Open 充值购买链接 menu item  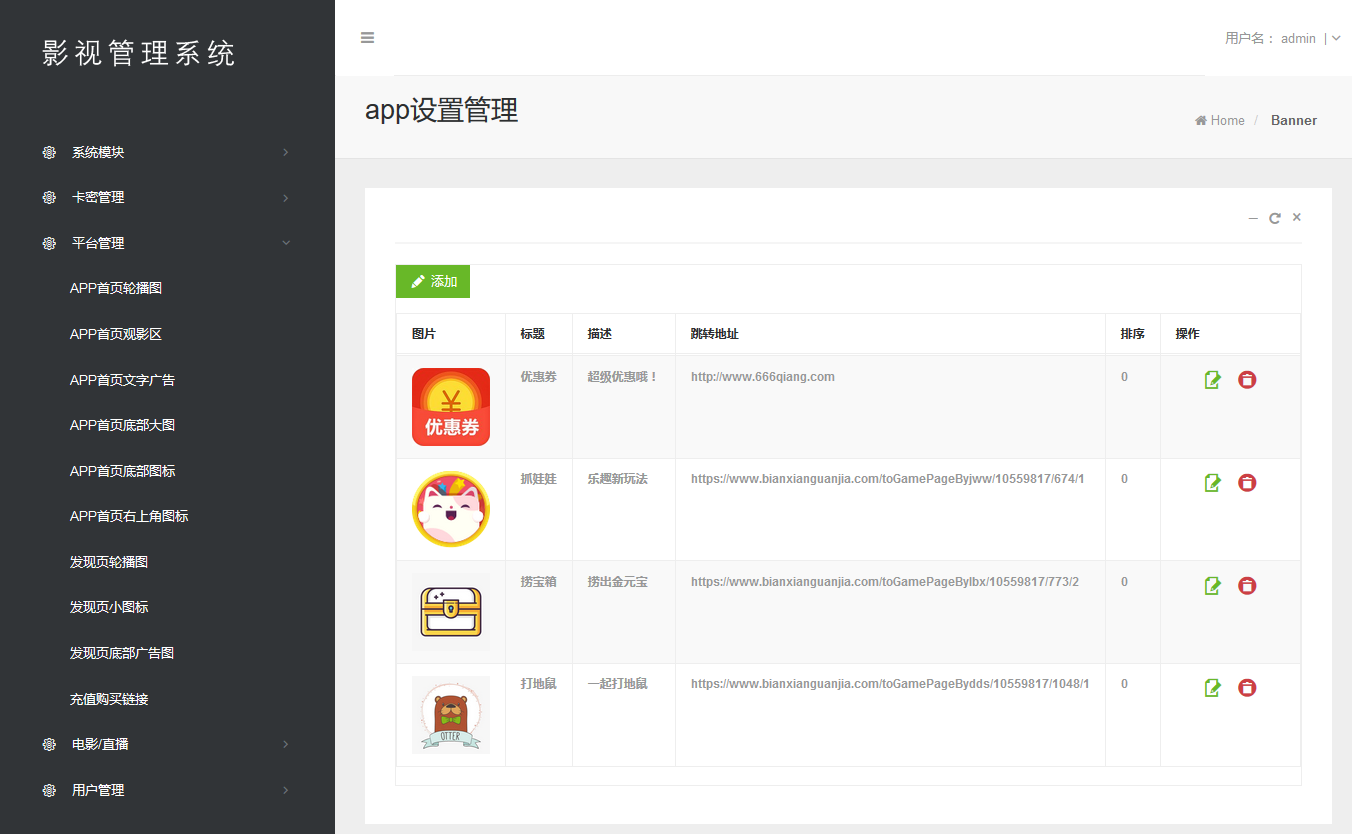(109, 699)
